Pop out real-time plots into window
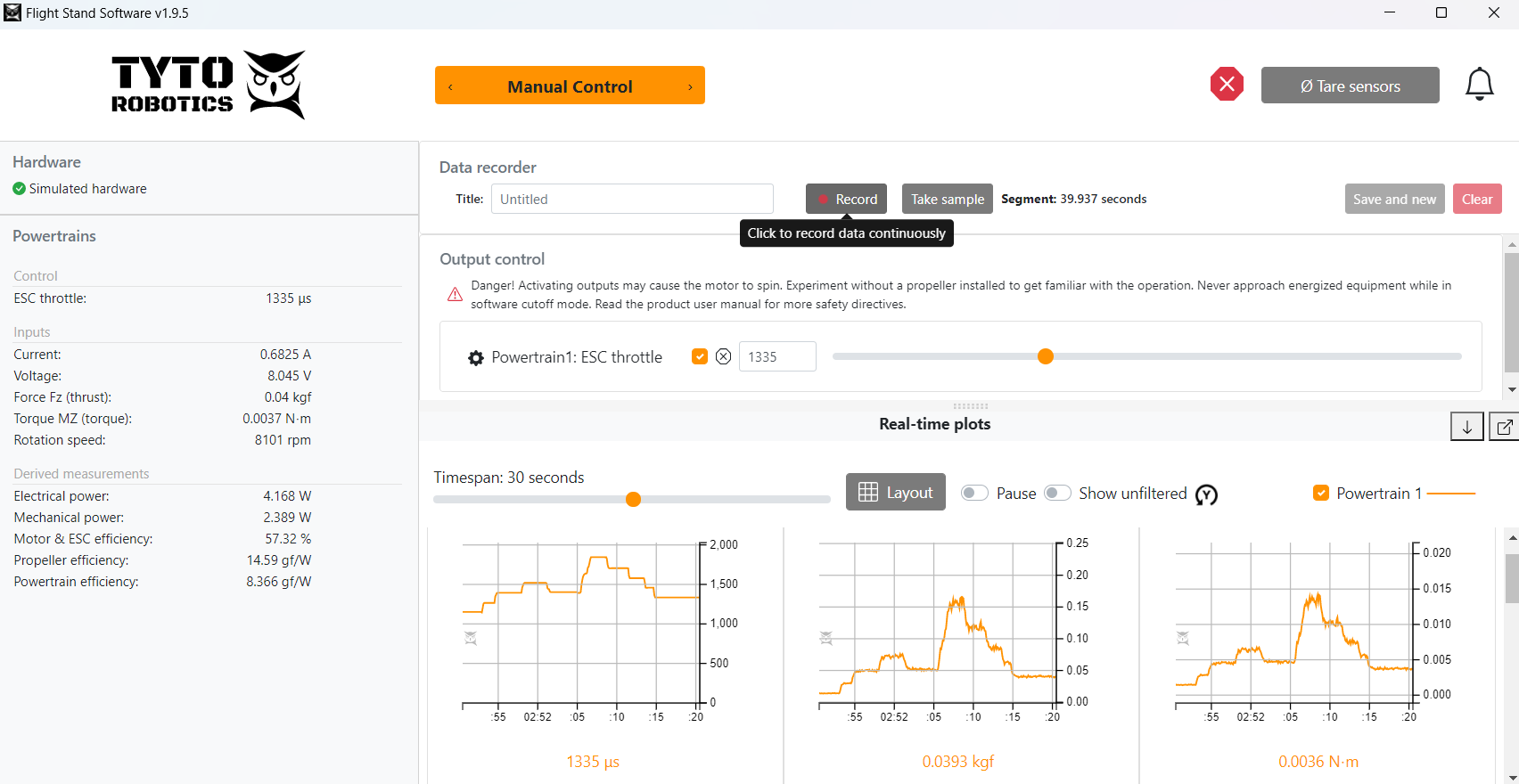 point(1504,427)
